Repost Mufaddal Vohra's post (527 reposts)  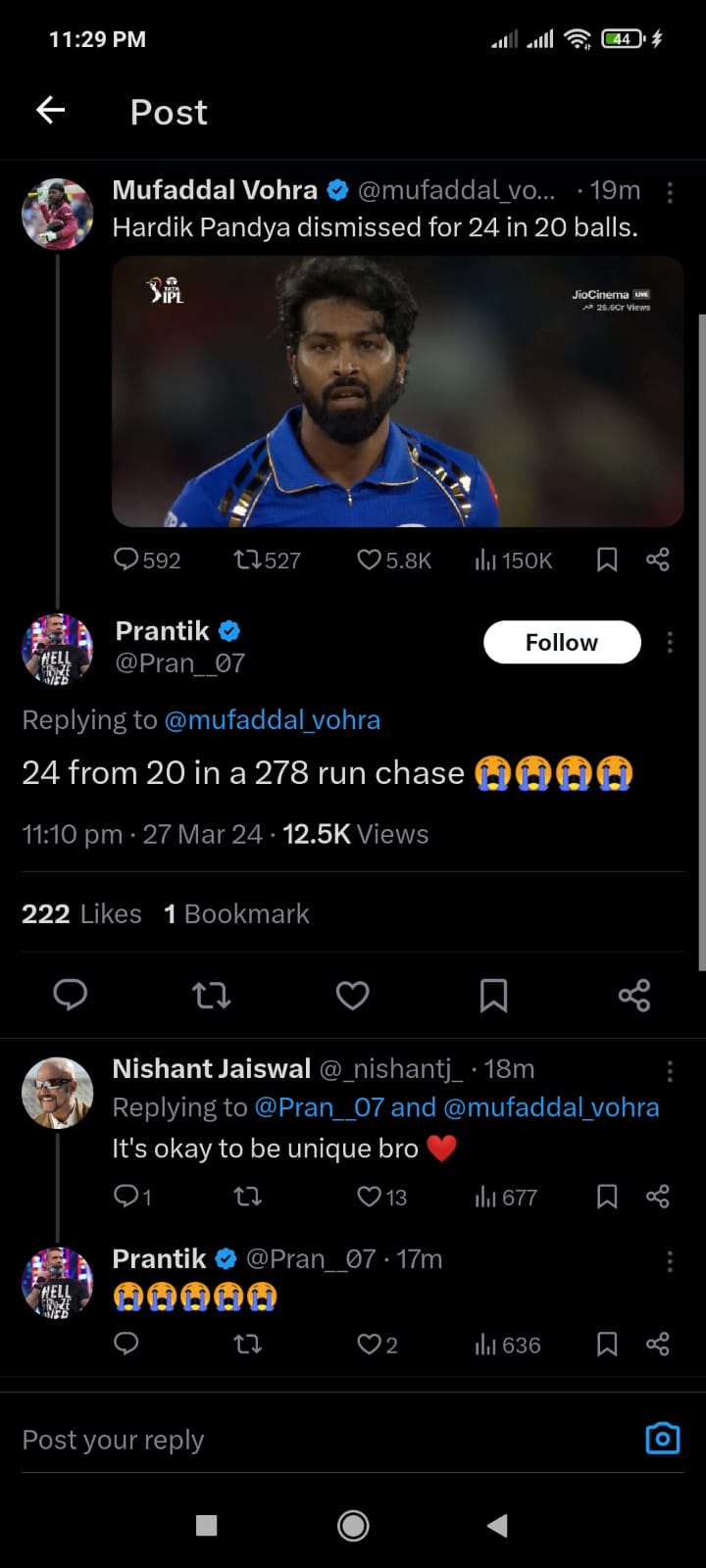point(246,560)
